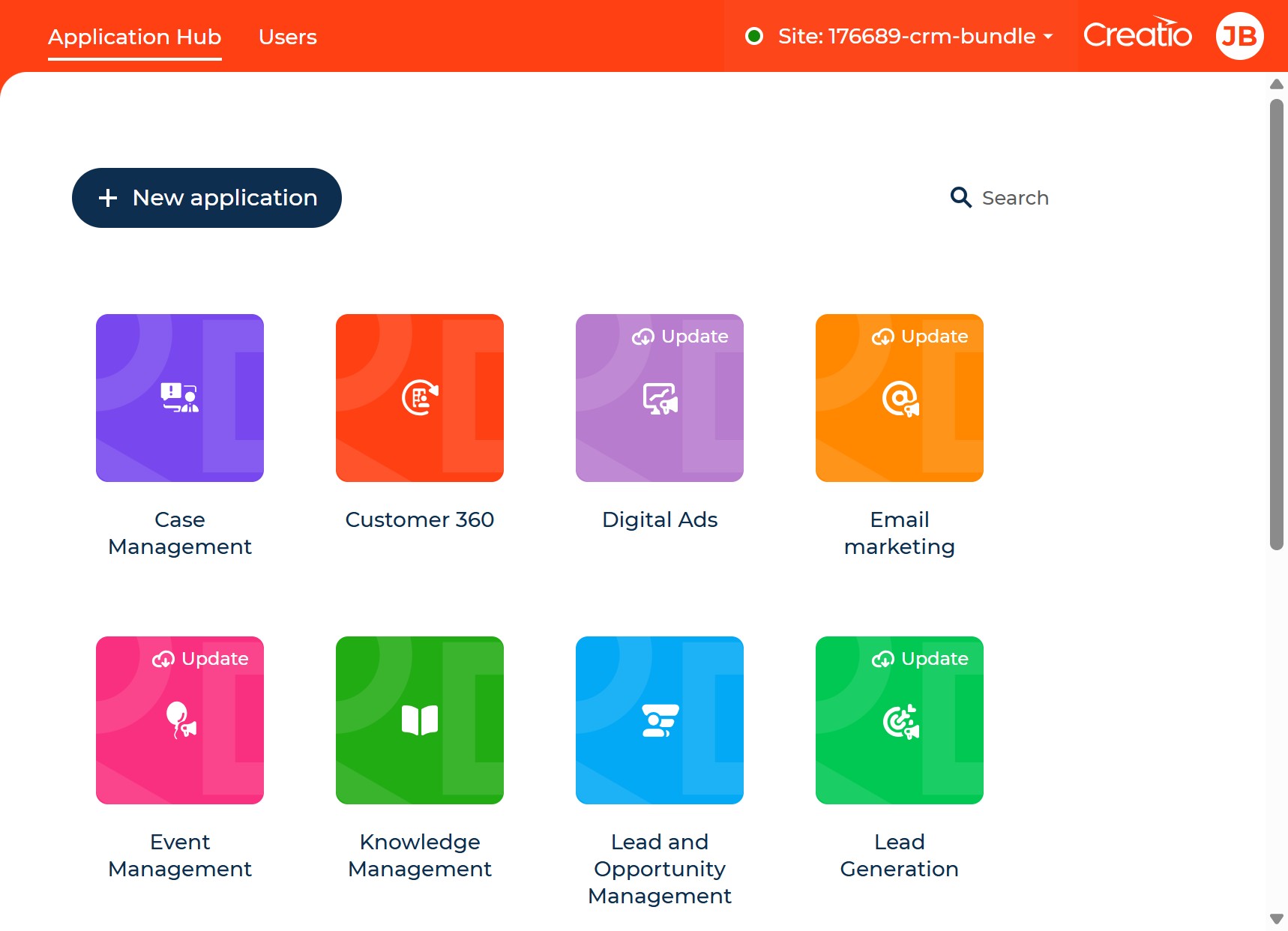Click the Digital Ads label

tap(660, 519)
